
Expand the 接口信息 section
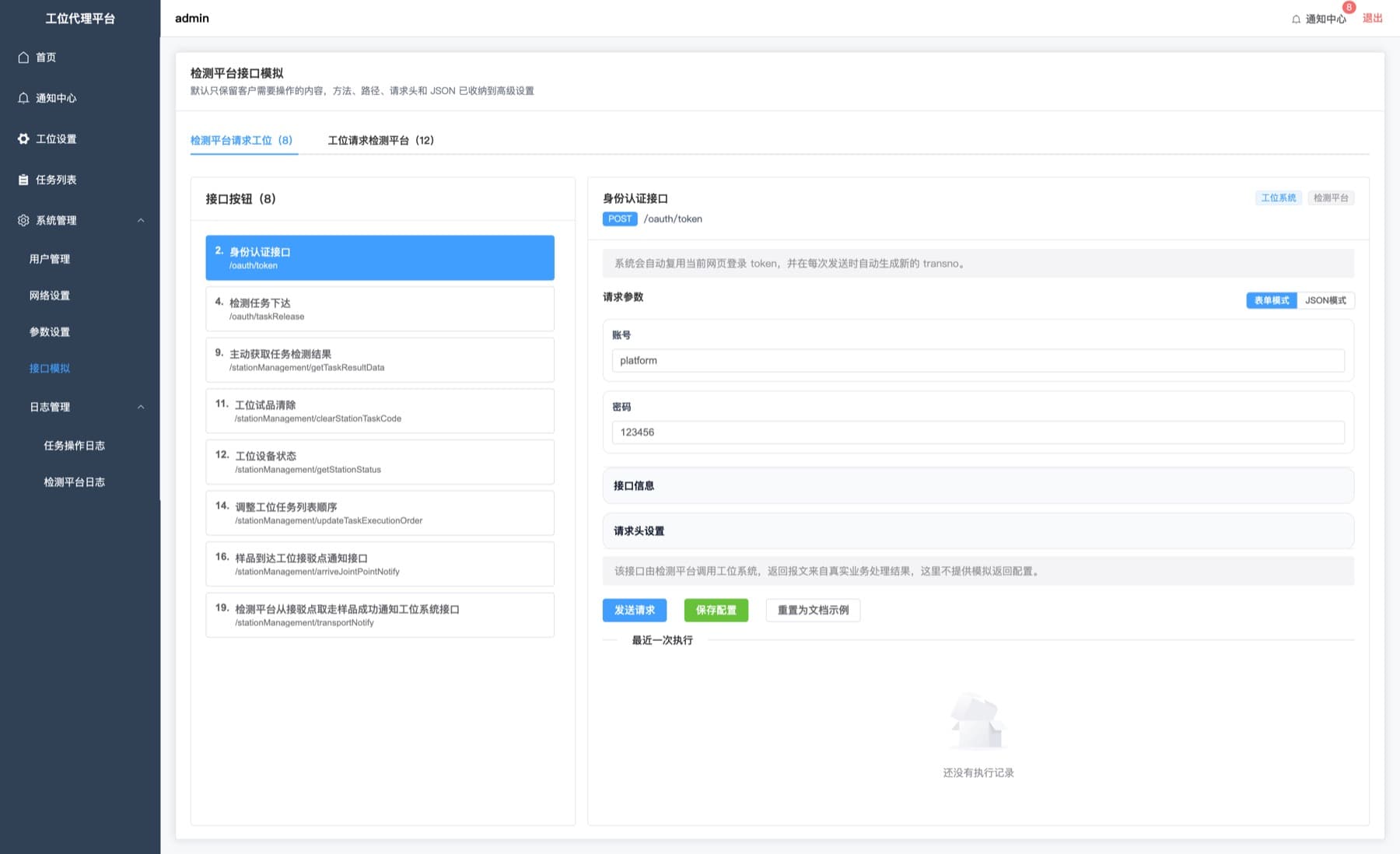(x=978, y=485)
